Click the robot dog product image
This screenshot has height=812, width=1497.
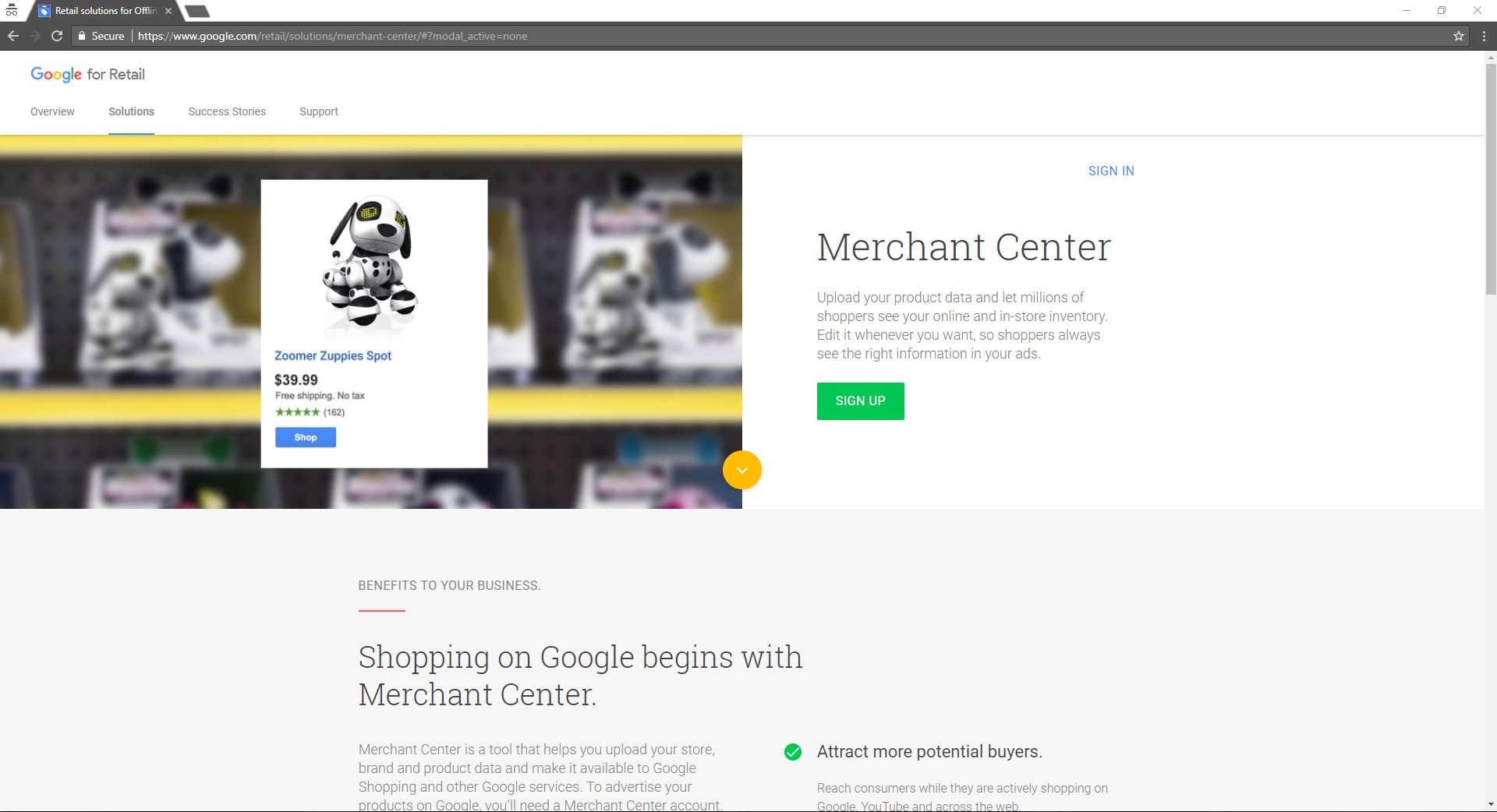(x=372, y=261)
